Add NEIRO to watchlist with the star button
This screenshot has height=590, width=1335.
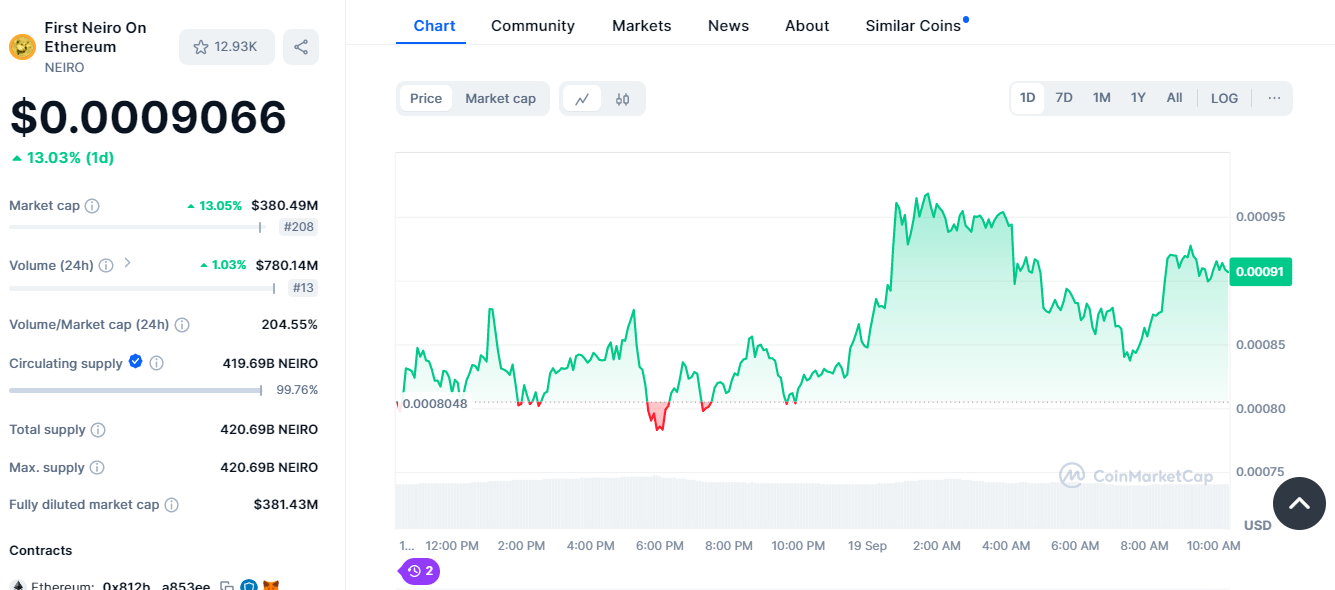(226, 47)
